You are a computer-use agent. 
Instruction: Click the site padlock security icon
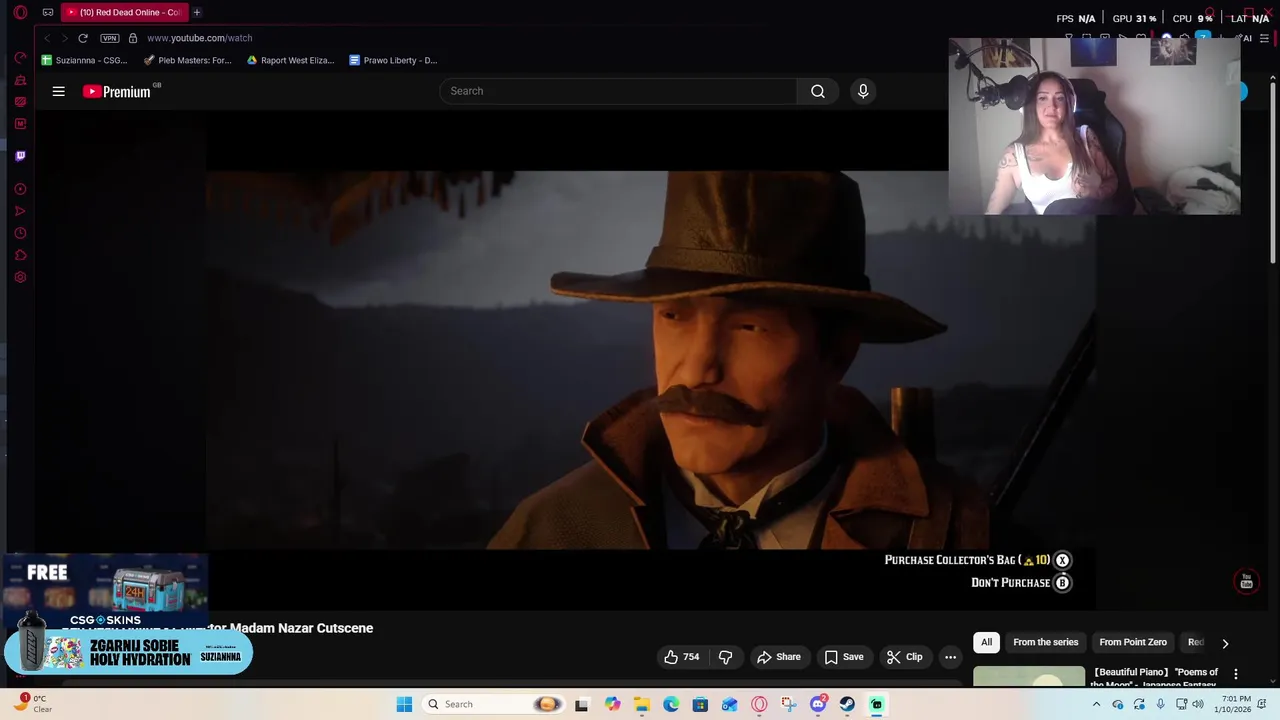pyautogui.click(x=133, y=38)
